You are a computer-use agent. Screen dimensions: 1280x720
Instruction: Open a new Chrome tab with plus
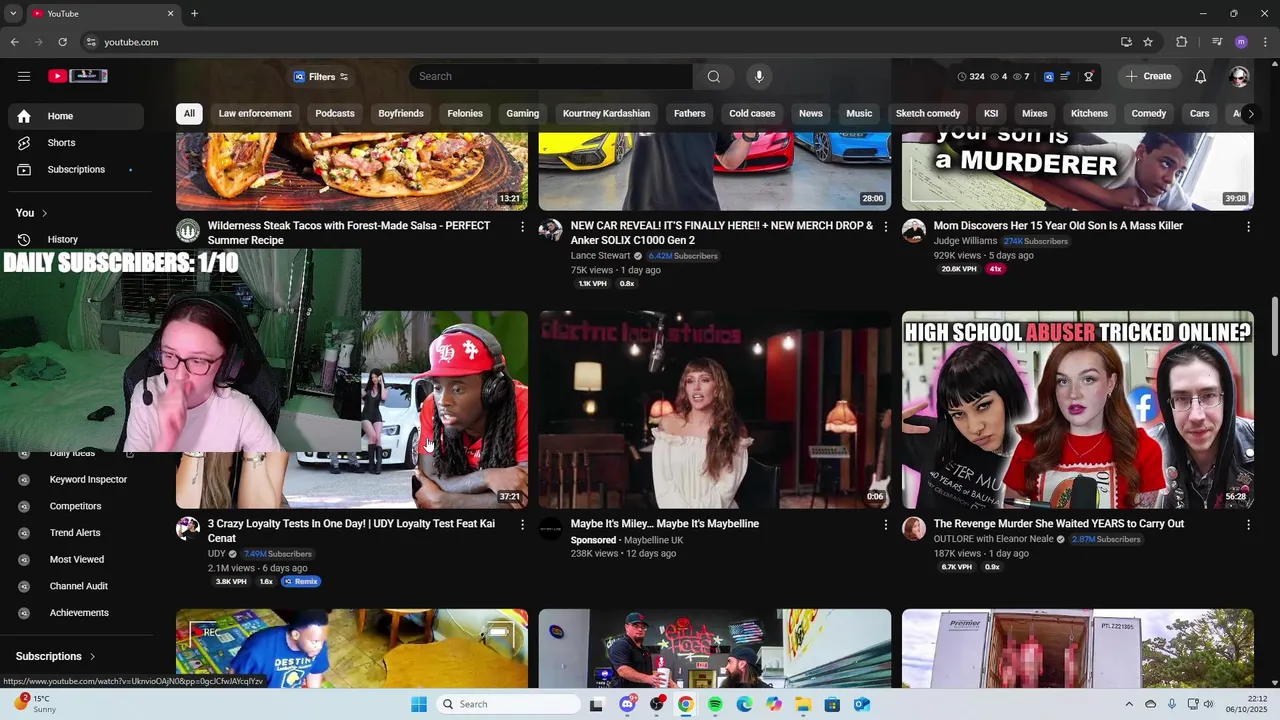tap(194, 14)
